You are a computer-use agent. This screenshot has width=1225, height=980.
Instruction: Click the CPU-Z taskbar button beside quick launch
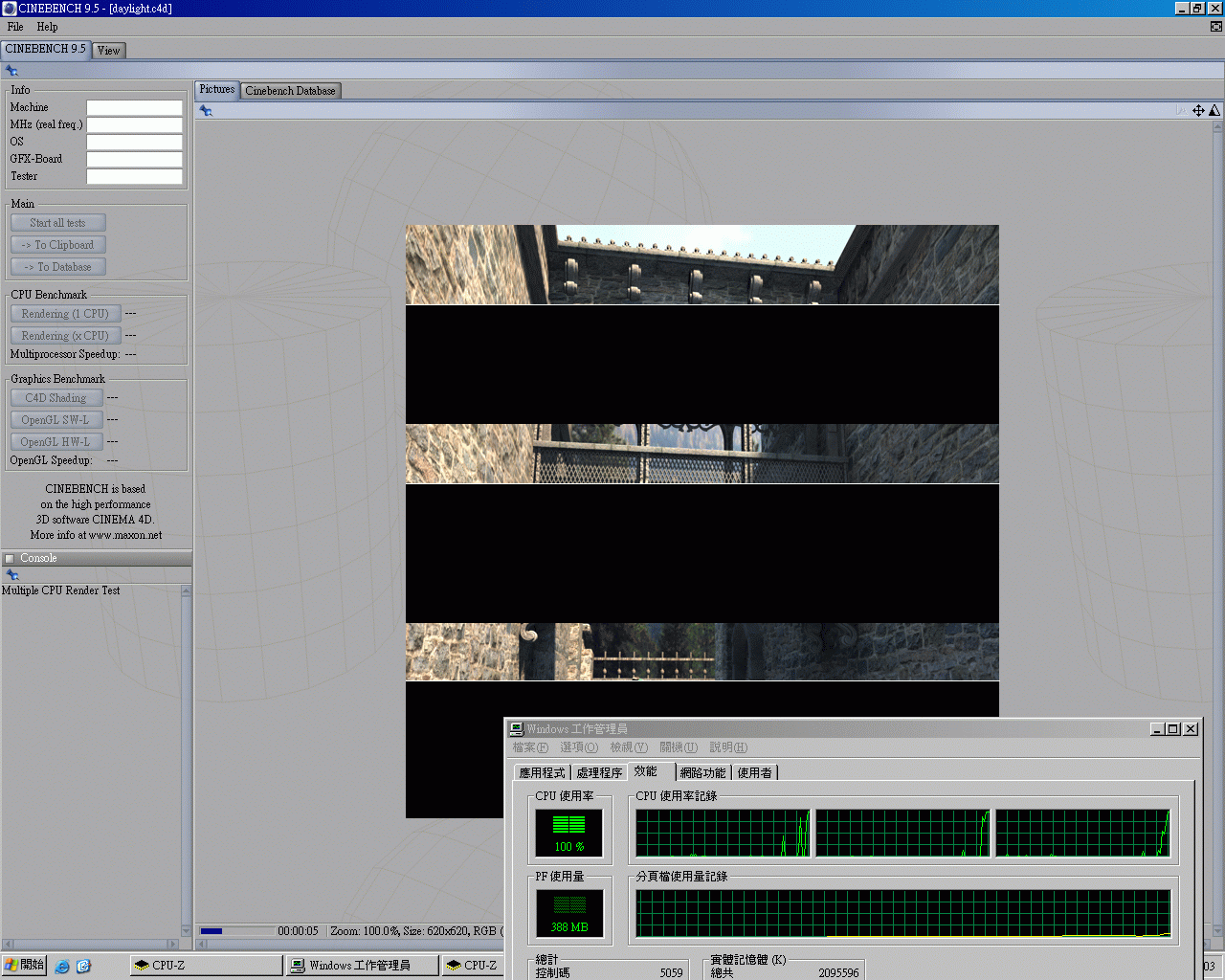click(x=206, y=966)
